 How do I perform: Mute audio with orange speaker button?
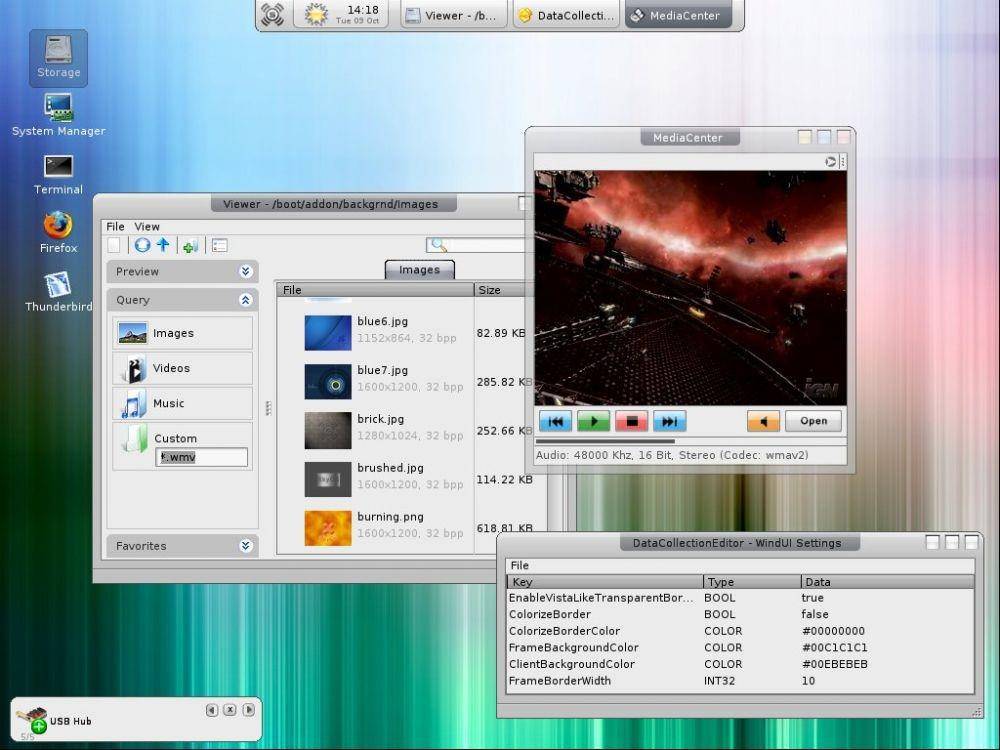(763, 421)
